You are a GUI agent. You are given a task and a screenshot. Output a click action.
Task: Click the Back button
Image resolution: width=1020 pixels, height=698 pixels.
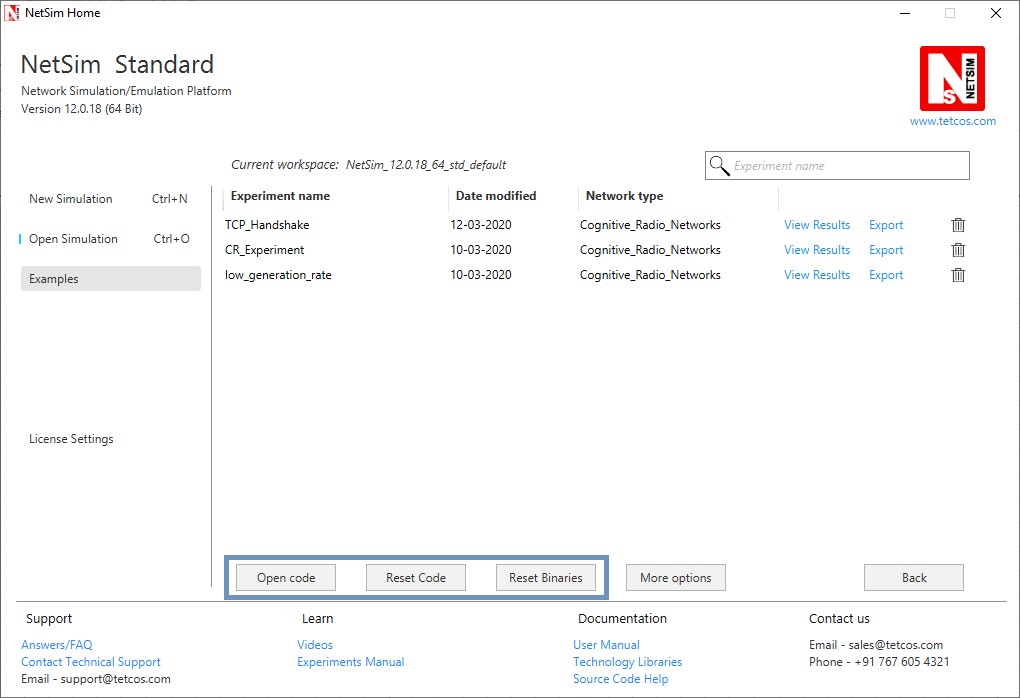[913, 577]
